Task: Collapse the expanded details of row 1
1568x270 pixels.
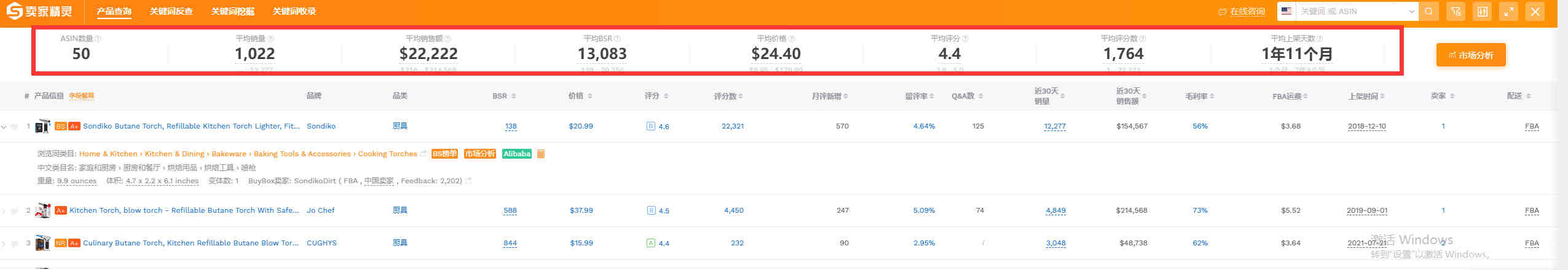Action: coord(4,127)
